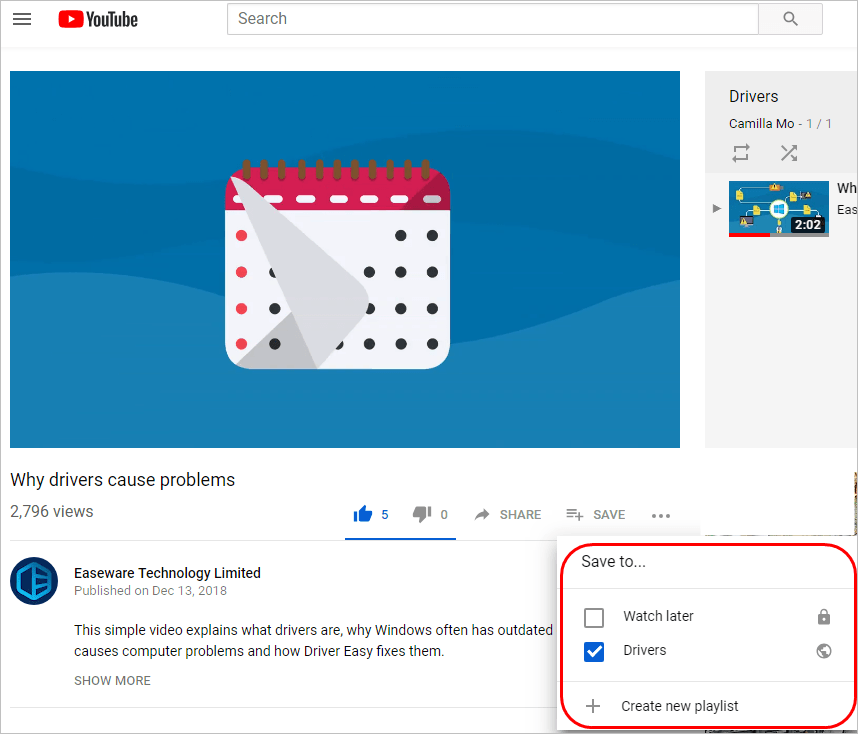Open the more actions ellipsis menu
This screenshot has height=734, width=858.
coord(660,515)
